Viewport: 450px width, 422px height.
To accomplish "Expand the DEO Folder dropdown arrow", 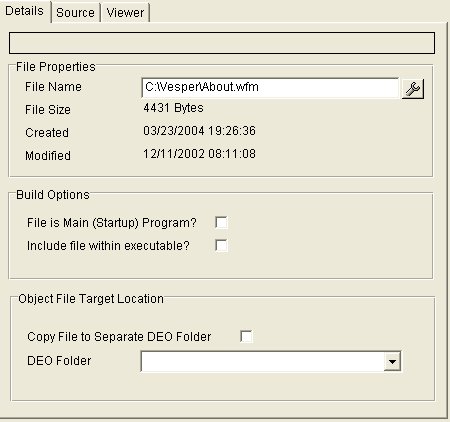I will coord(392,361).
